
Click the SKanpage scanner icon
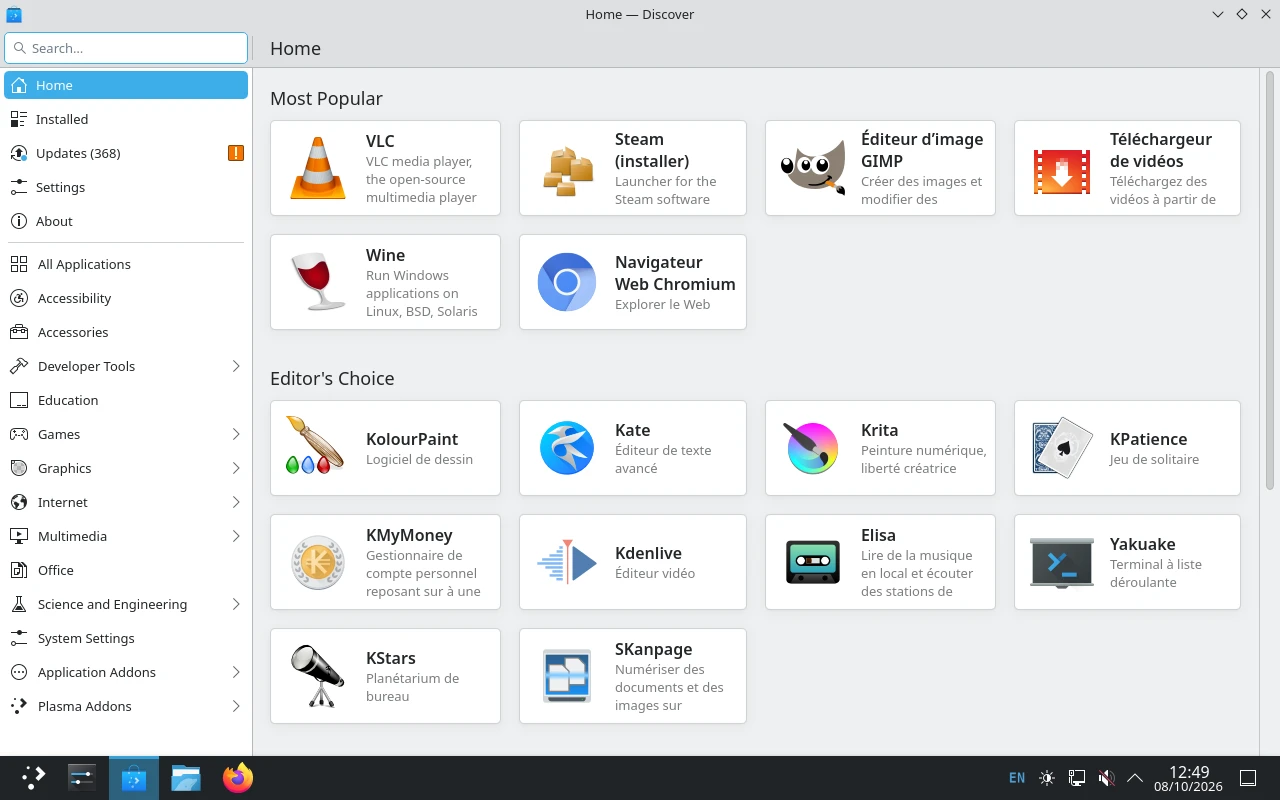click(x=567, y=676)
